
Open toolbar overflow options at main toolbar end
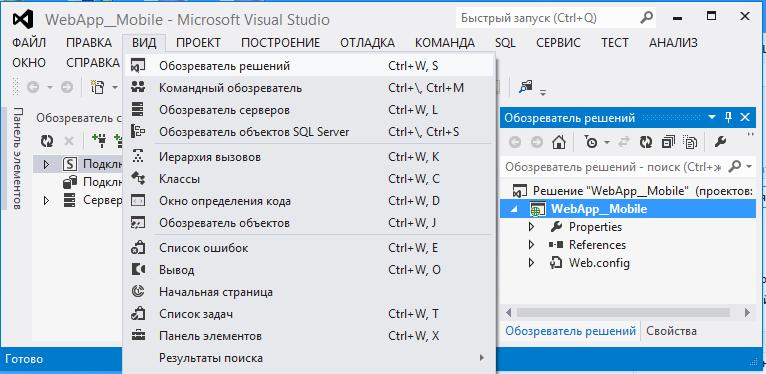[x=543, y=92]
